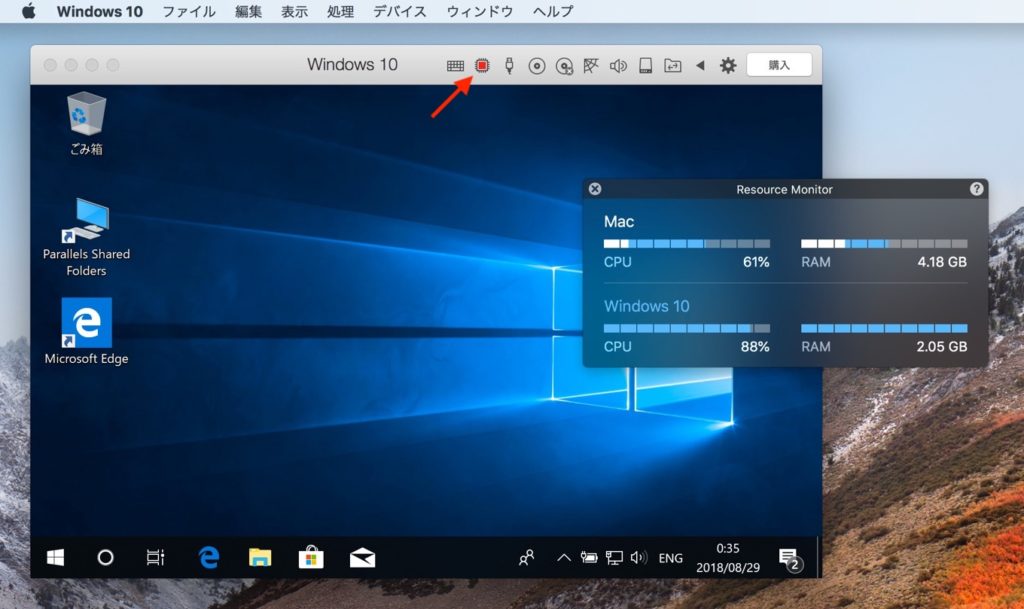The height and width of the screenshot is (609, 1024).
Task: Launch Microsoft Edge from the taskbar
Action: click(207, 560)
